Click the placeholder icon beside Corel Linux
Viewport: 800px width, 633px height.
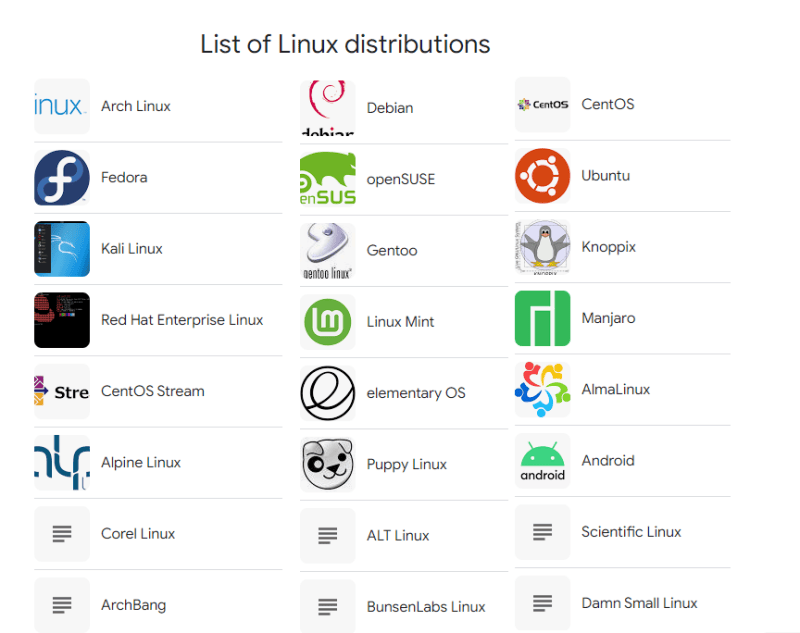click(62, 534)
